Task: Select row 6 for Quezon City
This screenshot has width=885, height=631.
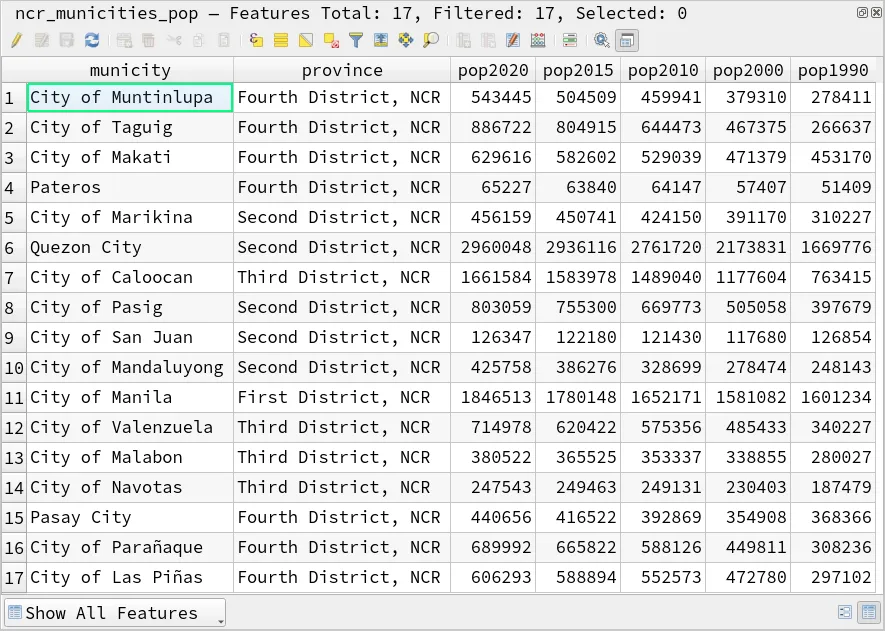Action: [11, 248]
